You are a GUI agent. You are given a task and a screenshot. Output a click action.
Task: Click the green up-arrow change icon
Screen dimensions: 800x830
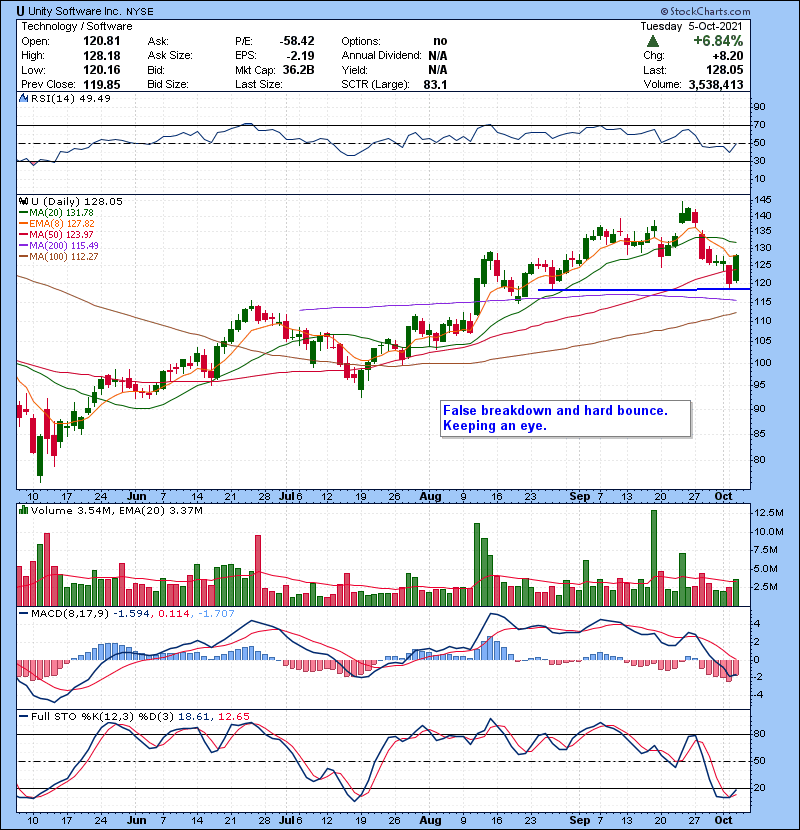653,41
